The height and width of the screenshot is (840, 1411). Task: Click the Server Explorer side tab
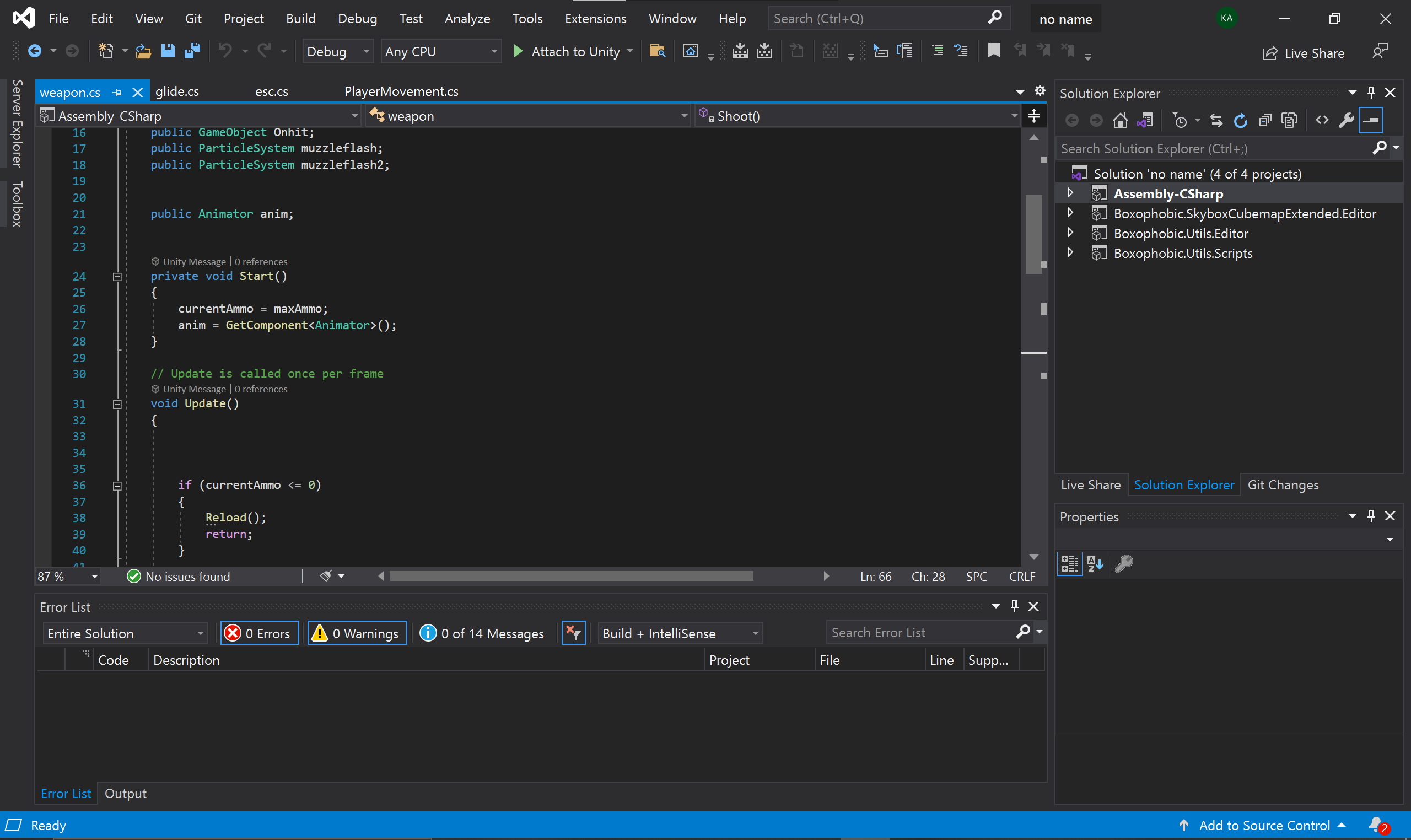(x=17, y=123)
